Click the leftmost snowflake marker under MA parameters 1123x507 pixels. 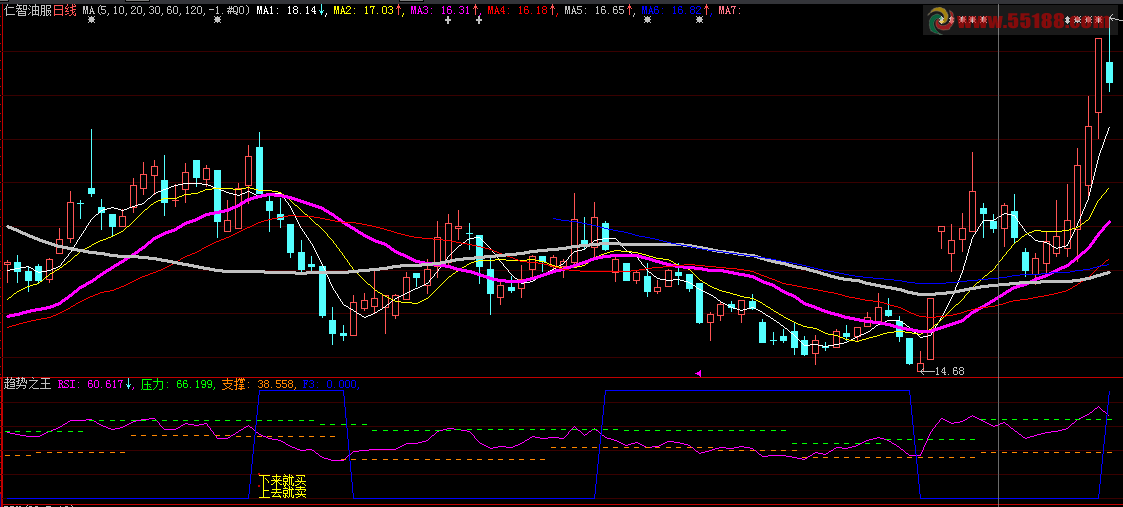coord(91,21)
